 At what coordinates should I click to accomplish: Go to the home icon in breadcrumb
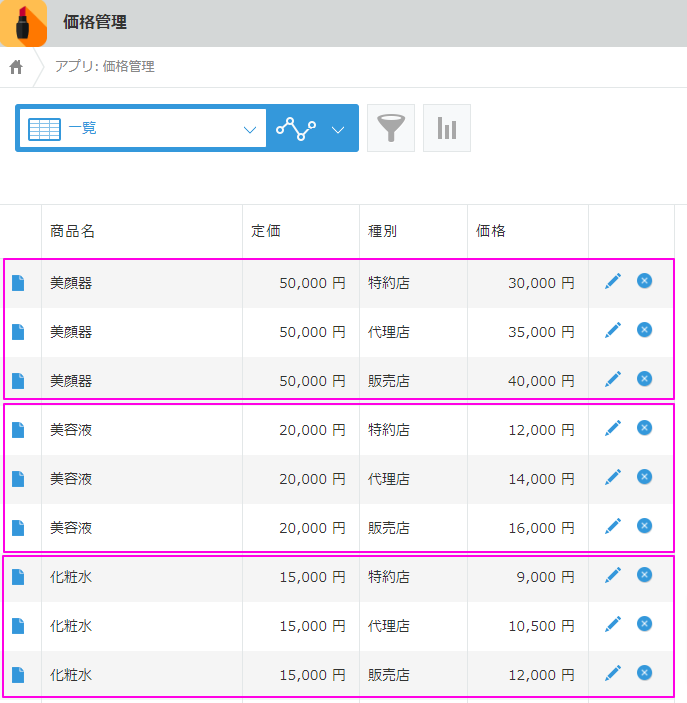(x=16, y=67)
